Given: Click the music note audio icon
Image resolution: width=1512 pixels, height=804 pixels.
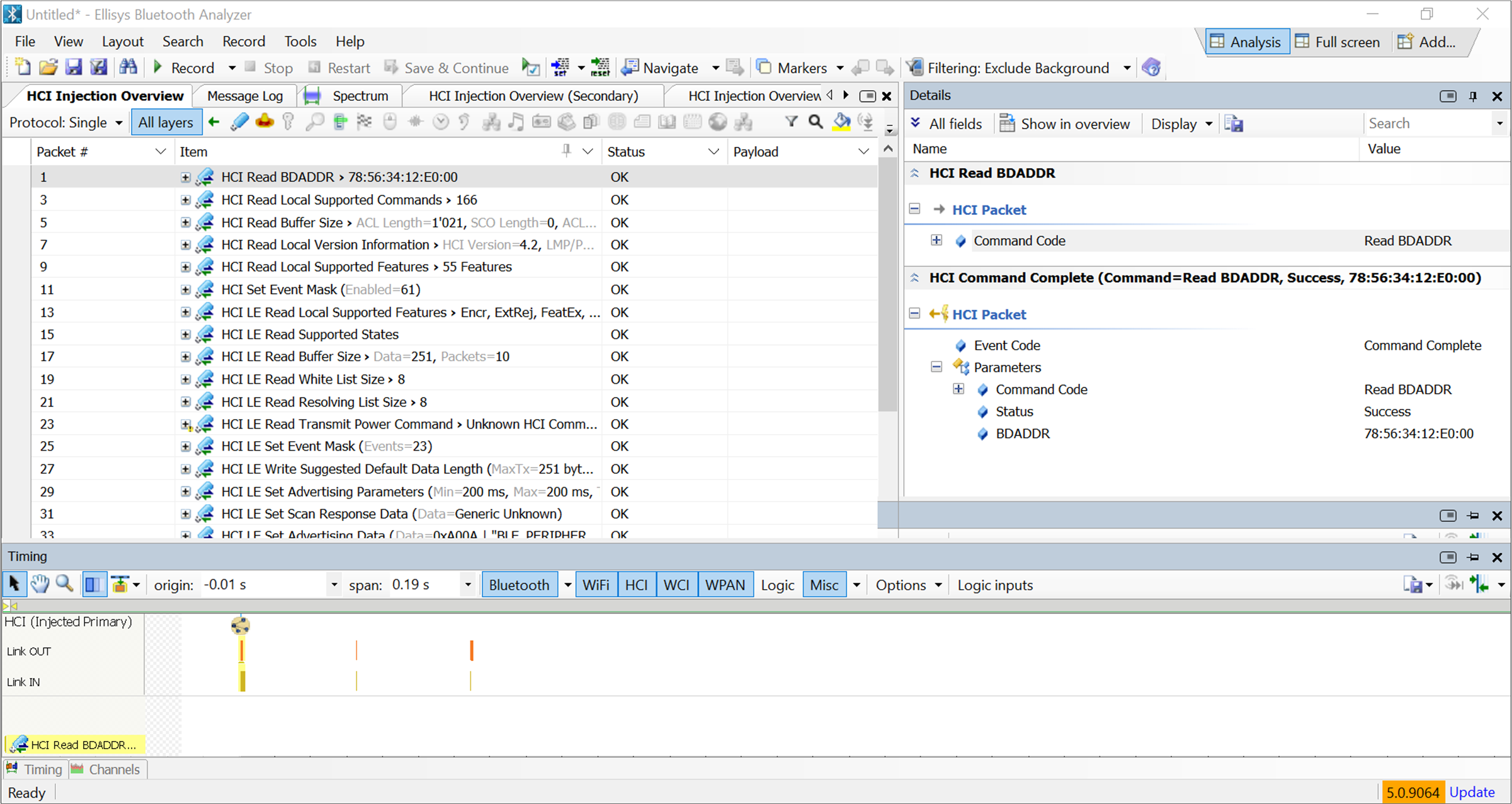Looking at the screenshot, I should (x=516, y=122).
